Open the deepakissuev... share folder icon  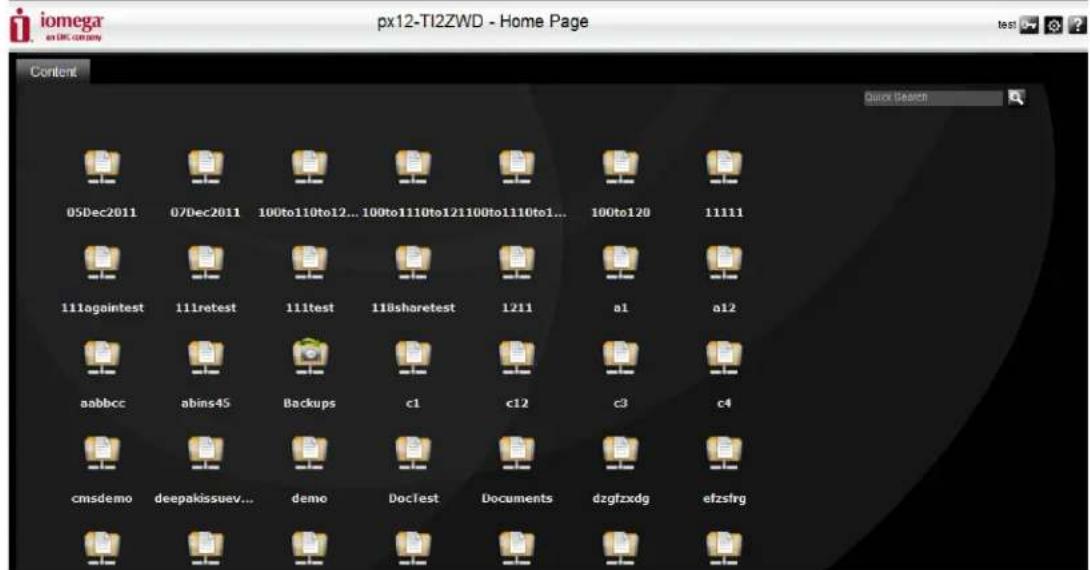205,453
